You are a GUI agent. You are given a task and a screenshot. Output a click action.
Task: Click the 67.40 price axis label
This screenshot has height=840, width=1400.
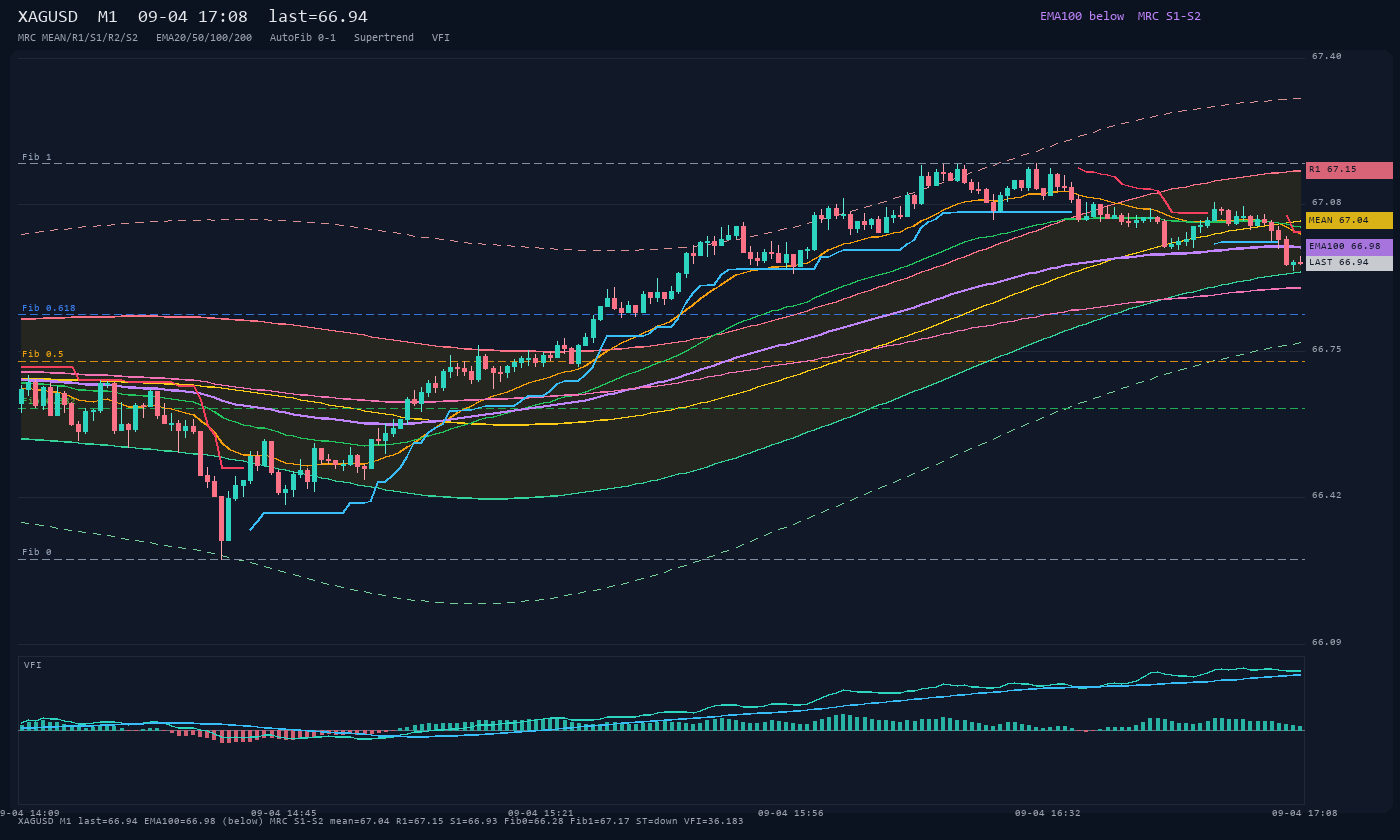[x=1327, y=56]
